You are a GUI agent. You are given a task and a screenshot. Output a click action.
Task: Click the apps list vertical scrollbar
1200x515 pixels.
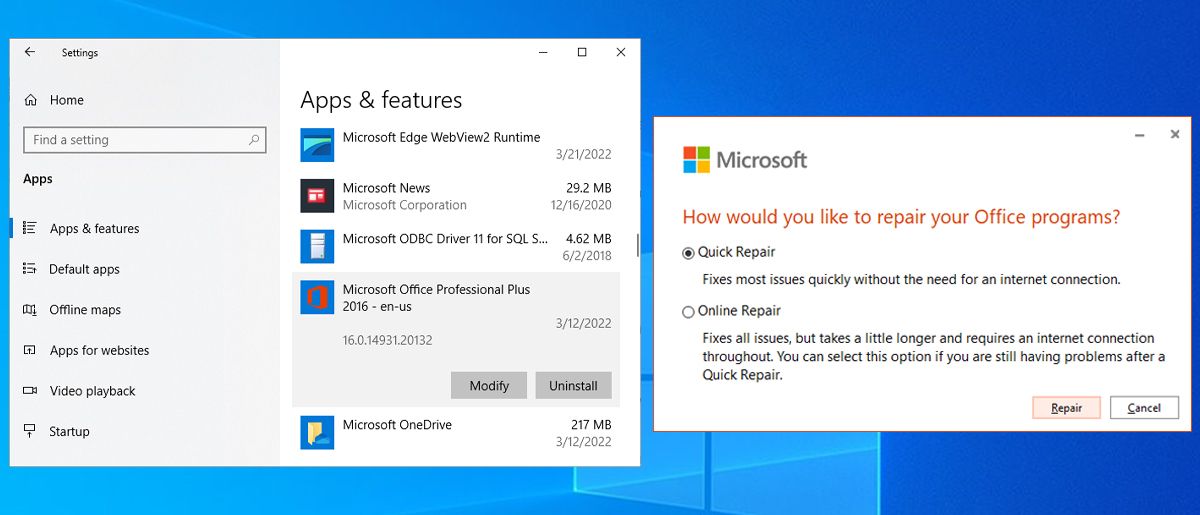(637, 244)
